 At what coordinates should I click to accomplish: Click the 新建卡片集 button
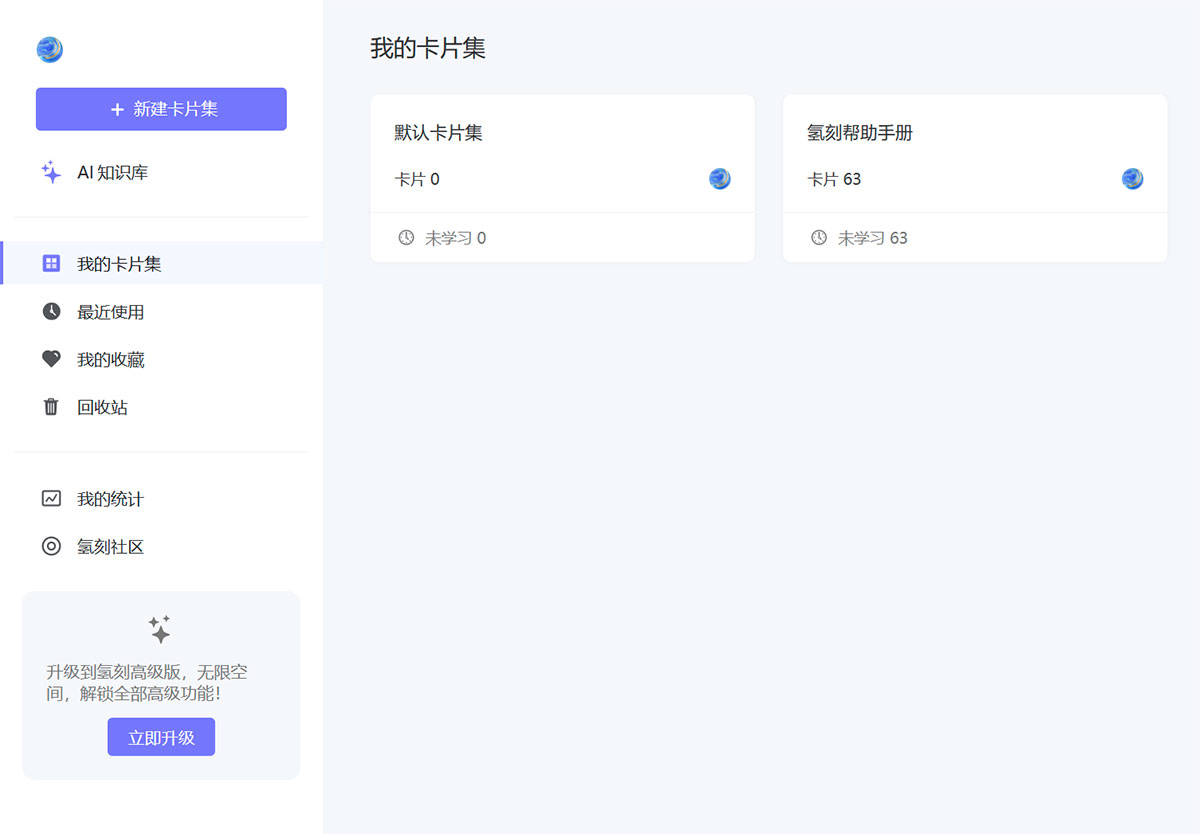pyautogui.click(x=161, y=109)
